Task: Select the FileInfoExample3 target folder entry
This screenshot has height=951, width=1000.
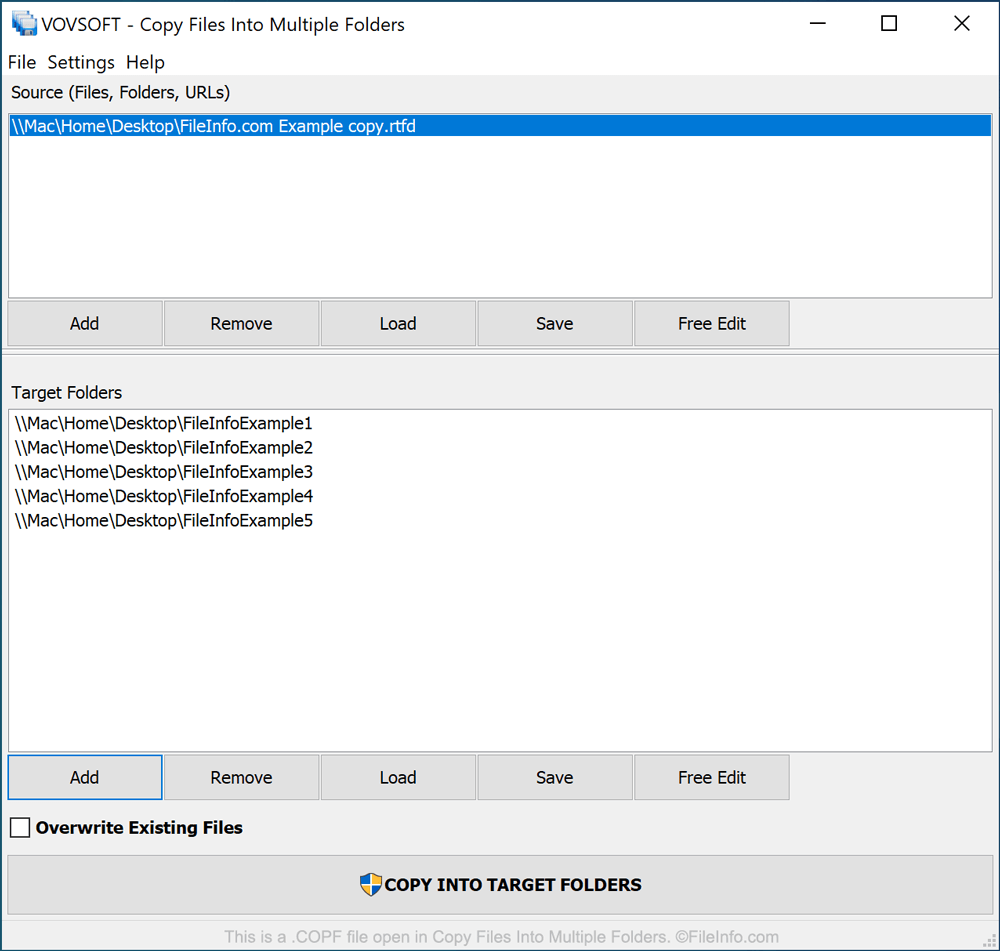Action: click(163, 471)
